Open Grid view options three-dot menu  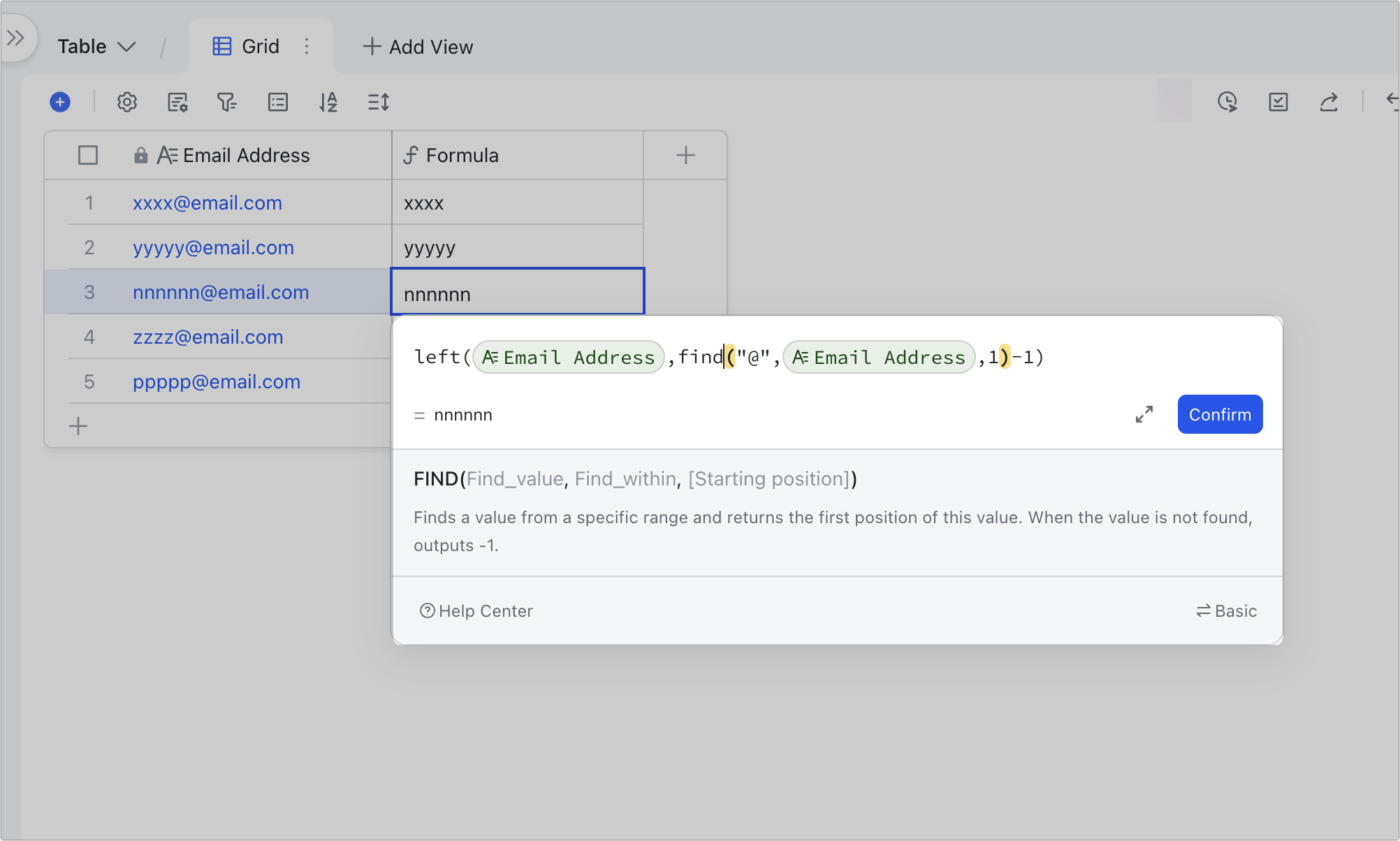click(307, 47)
